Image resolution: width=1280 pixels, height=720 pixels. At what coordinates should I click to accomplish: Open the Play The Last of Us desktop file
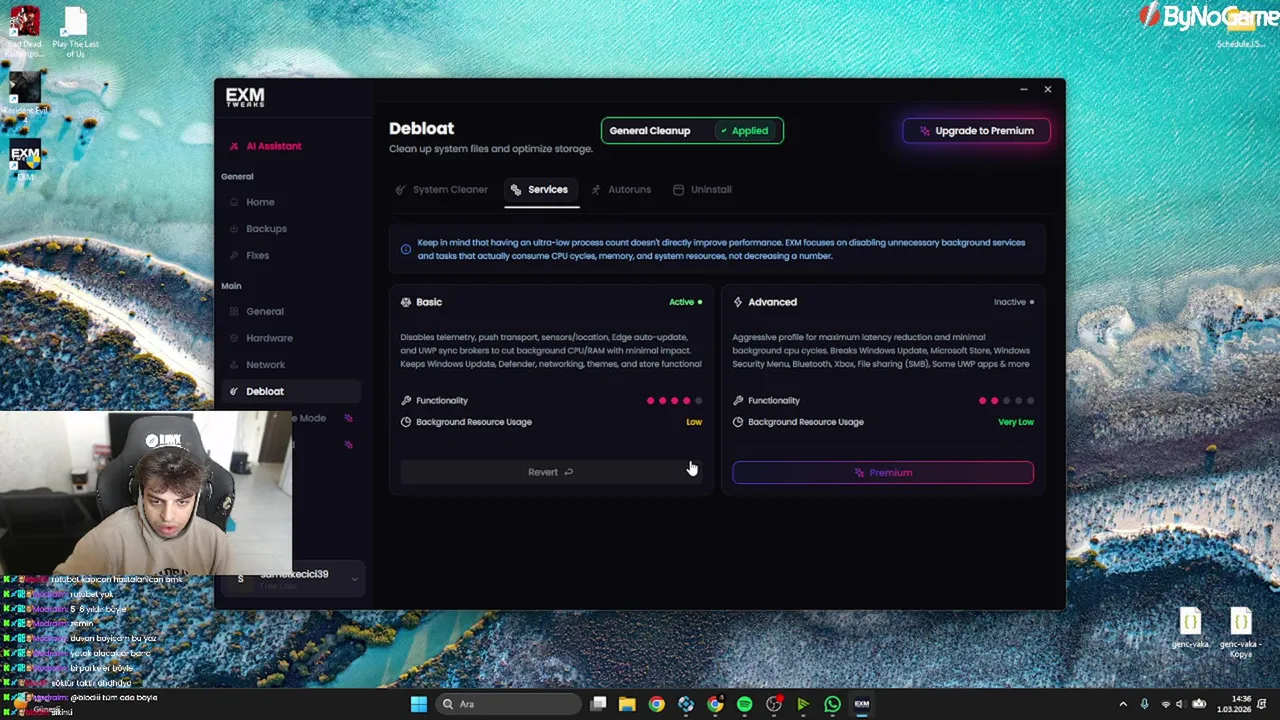coord(75,32)
